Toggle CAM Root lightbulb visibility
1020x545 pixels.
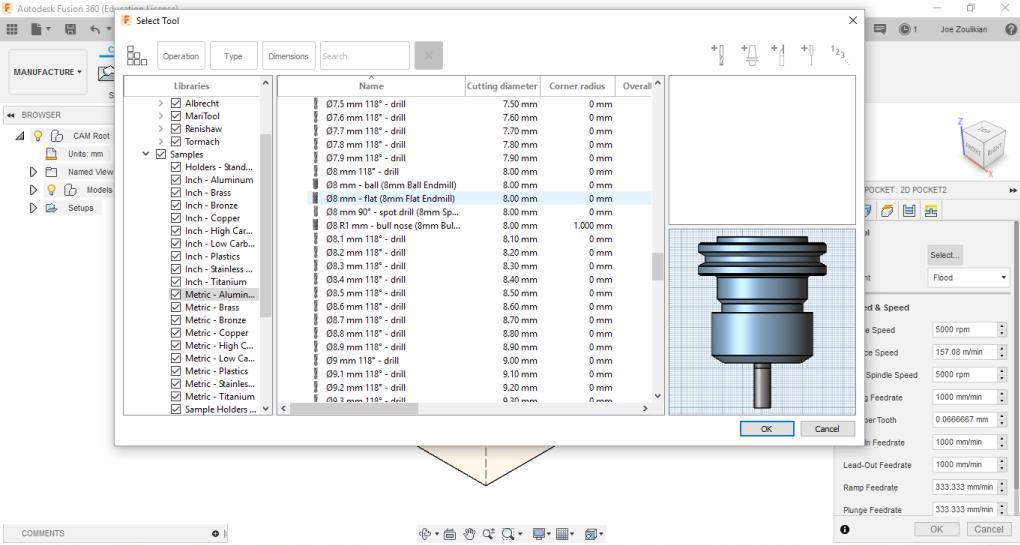[40, 136]
